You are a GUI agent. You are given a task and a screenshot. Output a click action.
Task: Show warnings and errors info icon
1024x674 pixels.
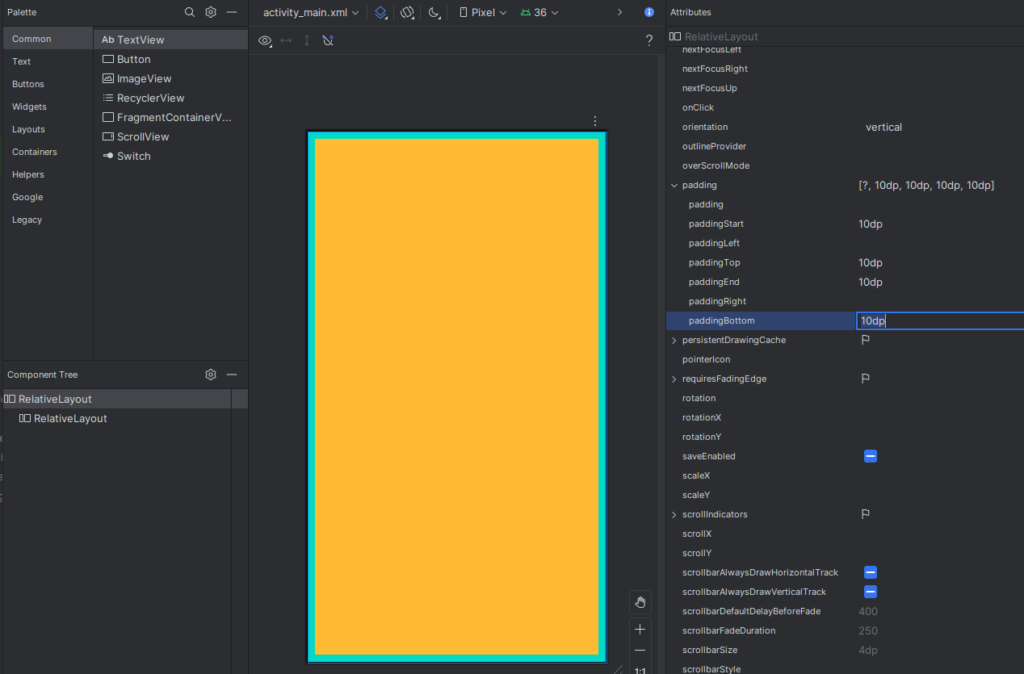649,12
